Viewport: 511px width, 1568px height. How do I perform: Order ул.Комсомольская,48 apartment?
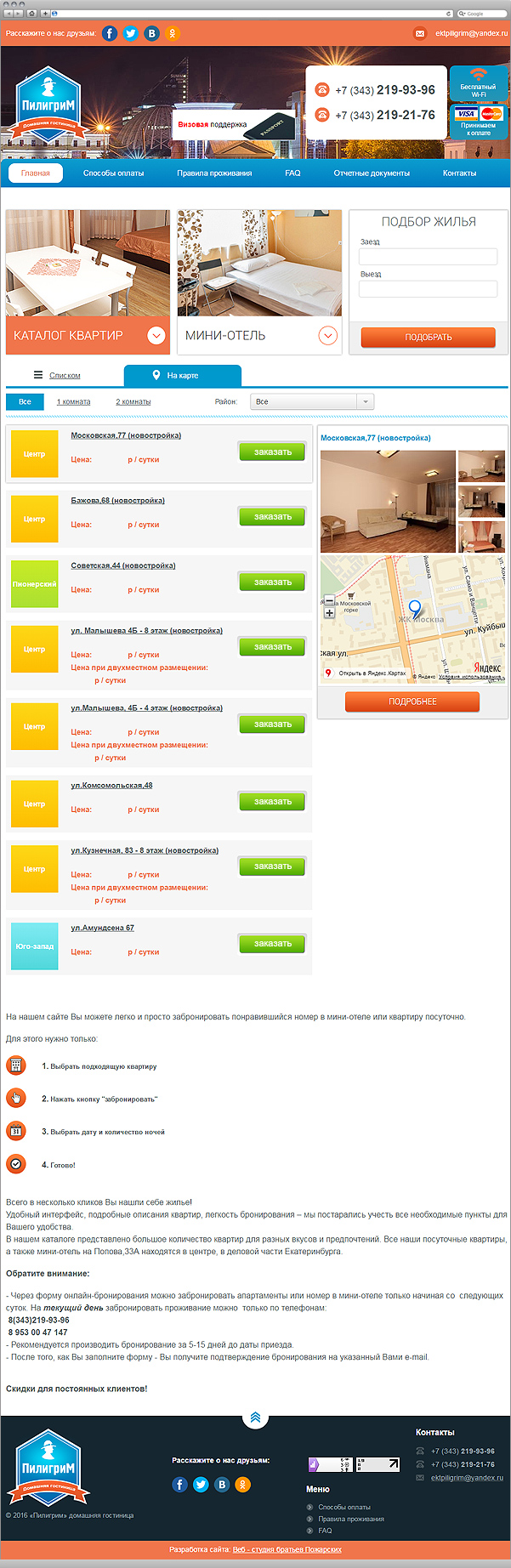pos(272,801)
